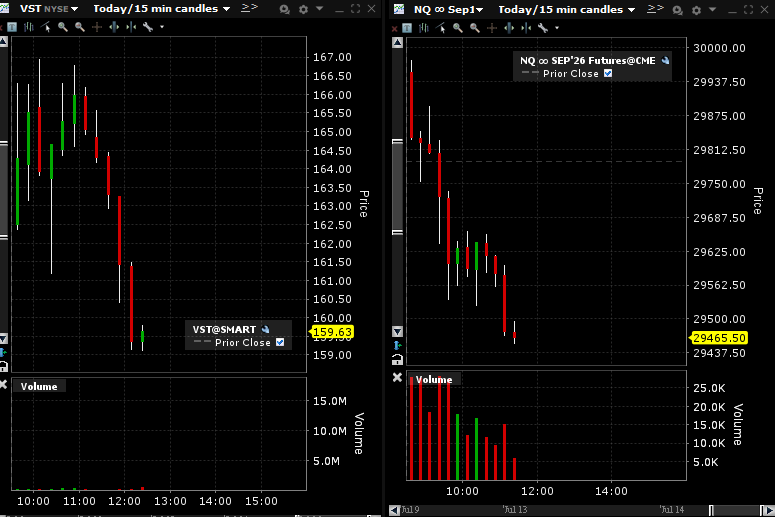Click down arrow on NQ price scale scrollbar
Screen dimensions: 775x517
pyautogui.click(x=397, y=331)
